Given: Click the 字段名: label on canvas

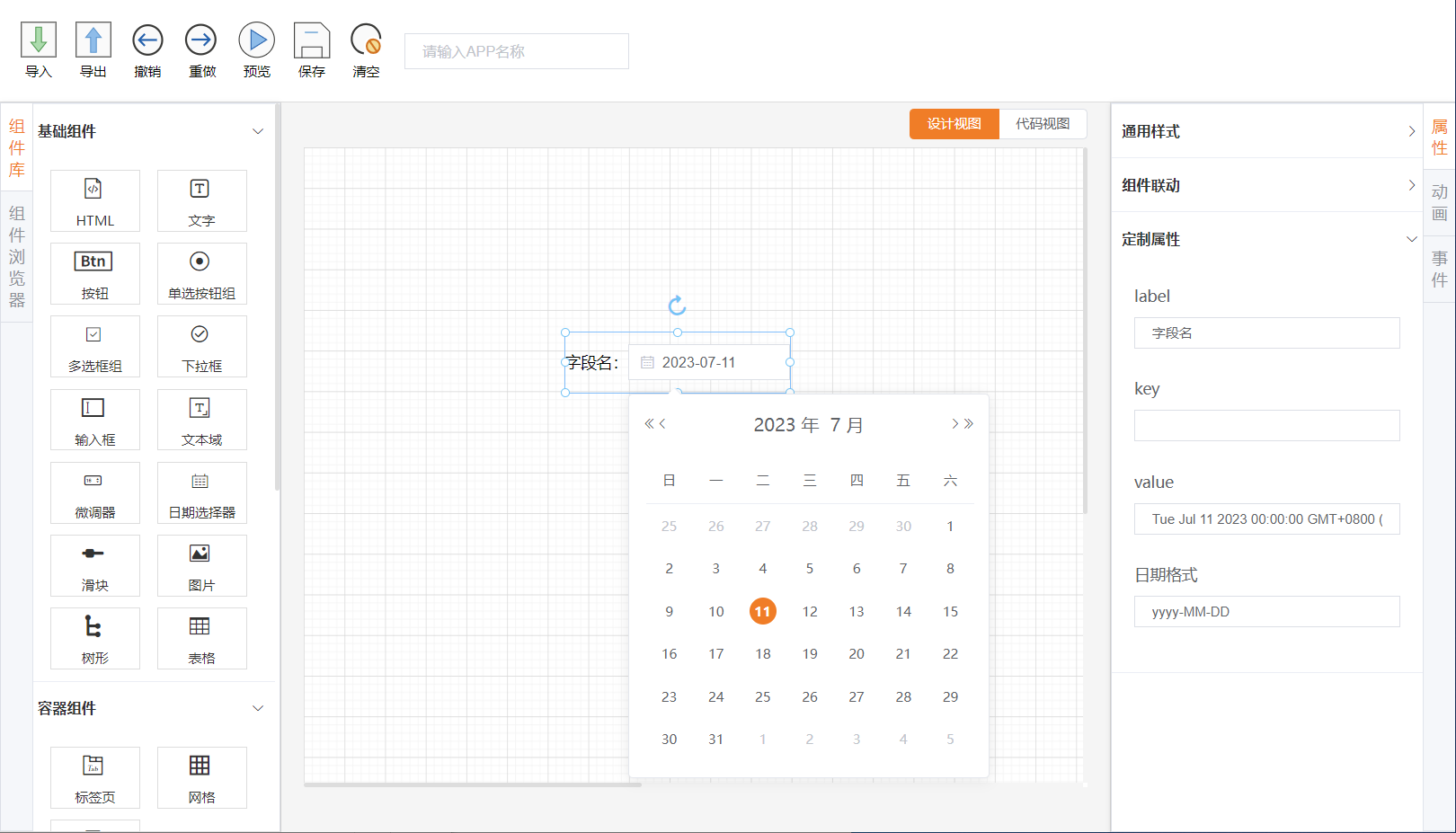Looking at the screenshot, I should [x=593, y=363].
